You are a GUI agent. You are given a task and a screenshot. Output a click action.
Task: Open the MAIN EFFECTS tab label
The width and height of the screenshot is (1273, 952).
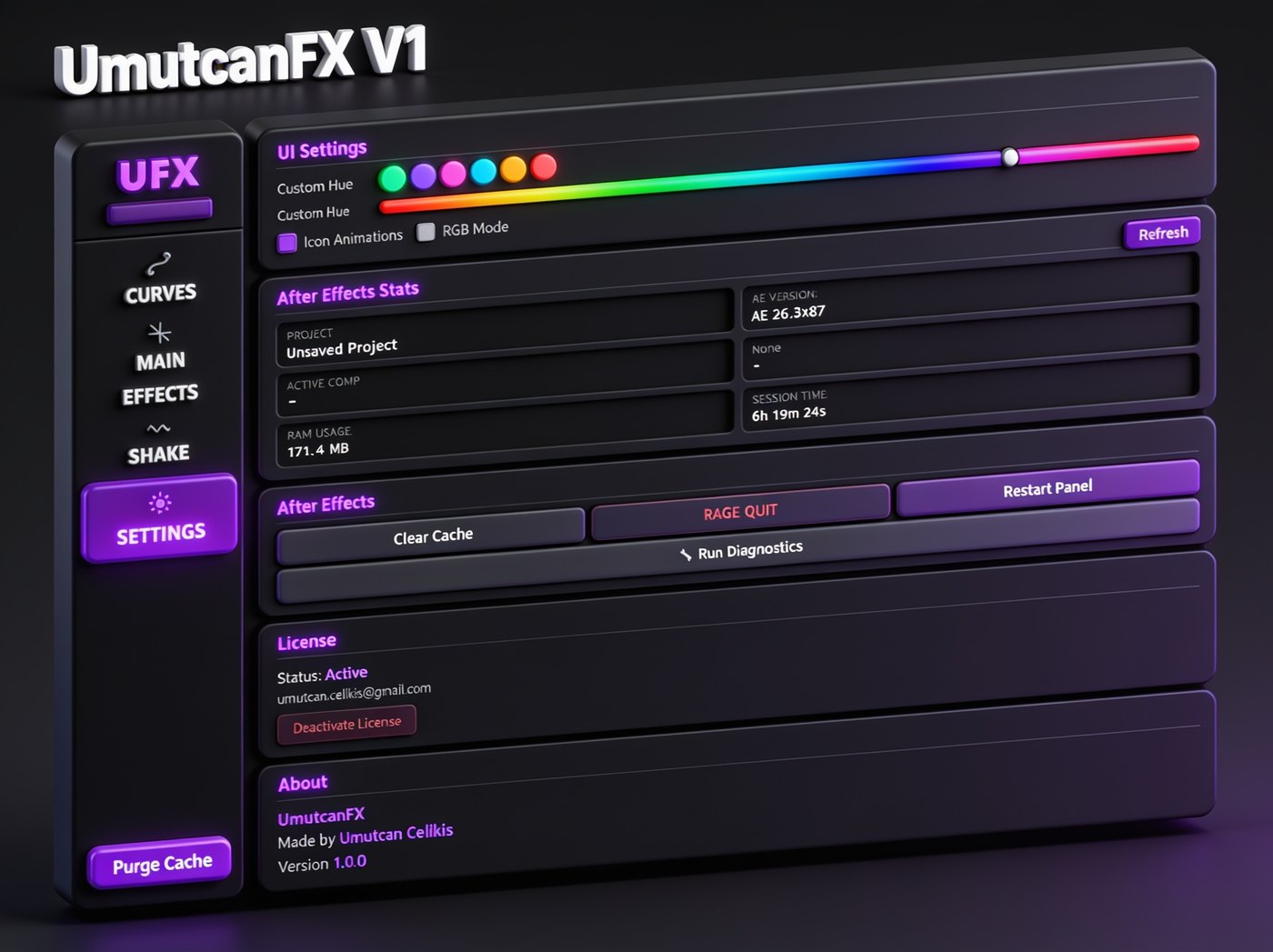(x=160, y=377)
